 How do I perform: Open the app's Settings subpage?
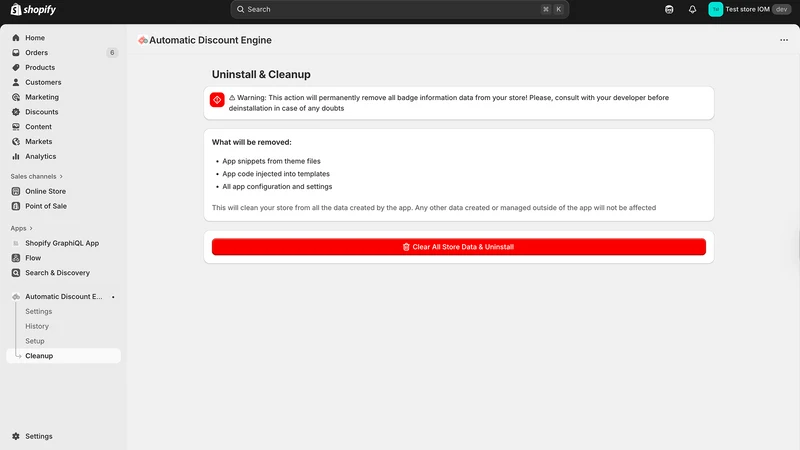(38, 311)
